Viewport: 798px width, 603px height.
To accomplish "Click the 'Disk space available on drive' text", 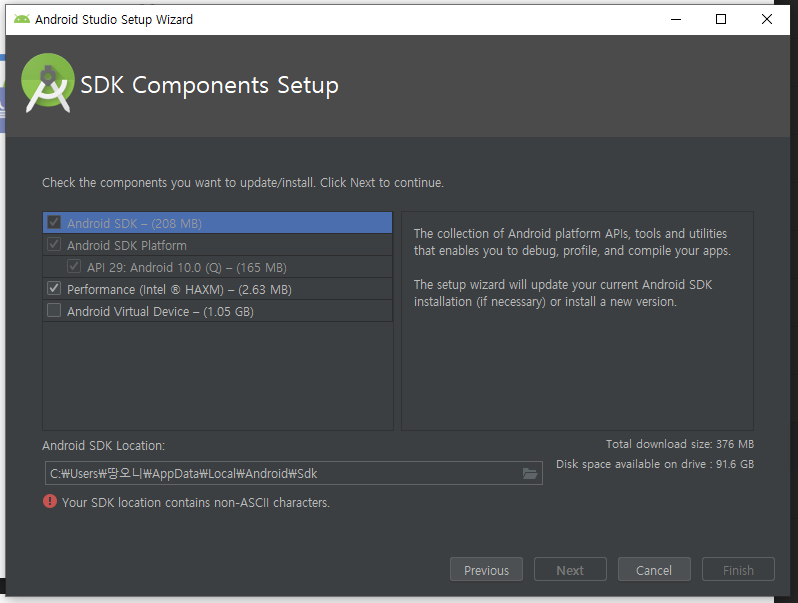I will (655, 464).
